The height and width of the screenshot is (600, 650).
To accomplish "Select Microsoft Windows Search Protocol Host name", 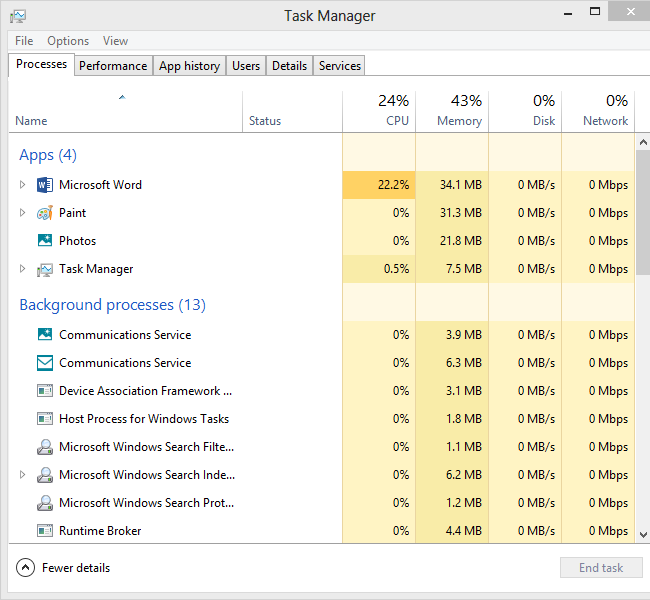I will (x=147, y=503).
